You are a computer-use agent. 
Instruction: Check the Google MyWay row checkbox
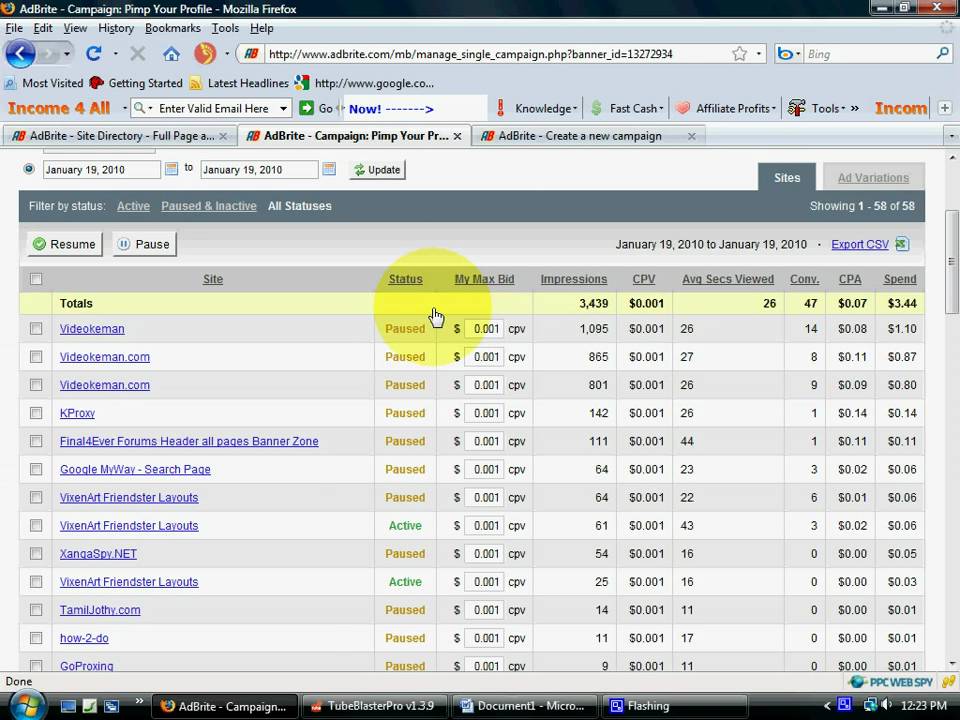point(36,470)
